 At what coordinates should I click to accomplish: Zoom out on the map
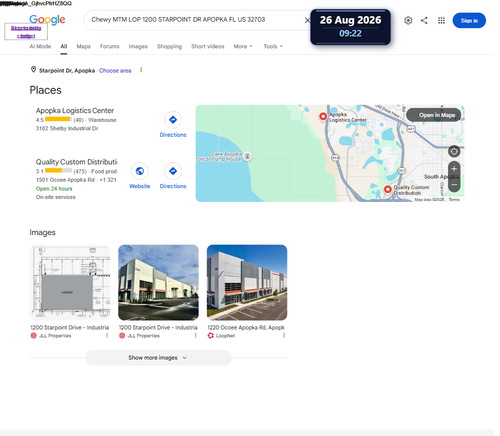pyautogui.click(x=454, y=184)
